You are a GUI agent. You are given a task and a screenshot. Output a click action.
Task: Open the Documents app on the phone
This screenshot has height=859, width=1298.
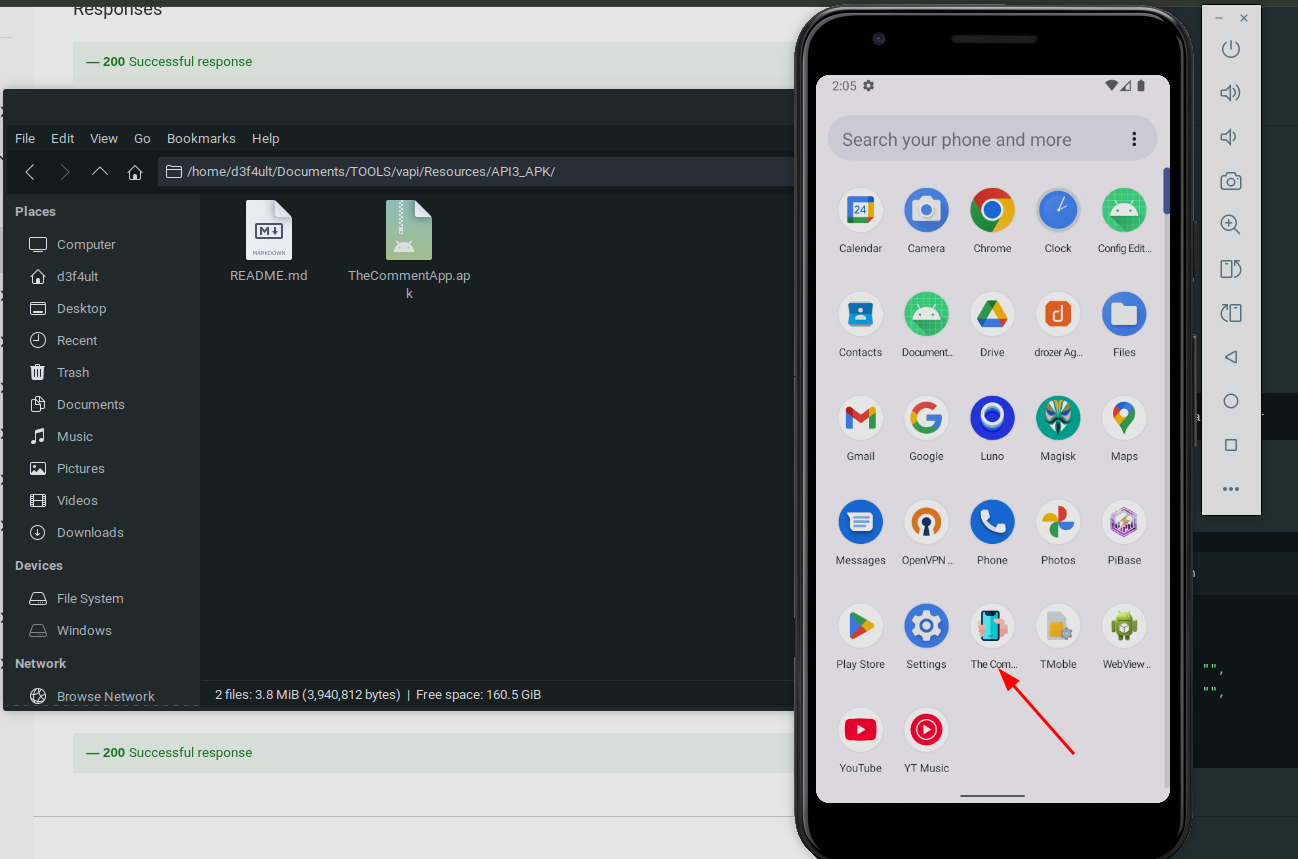pos(926,315)
